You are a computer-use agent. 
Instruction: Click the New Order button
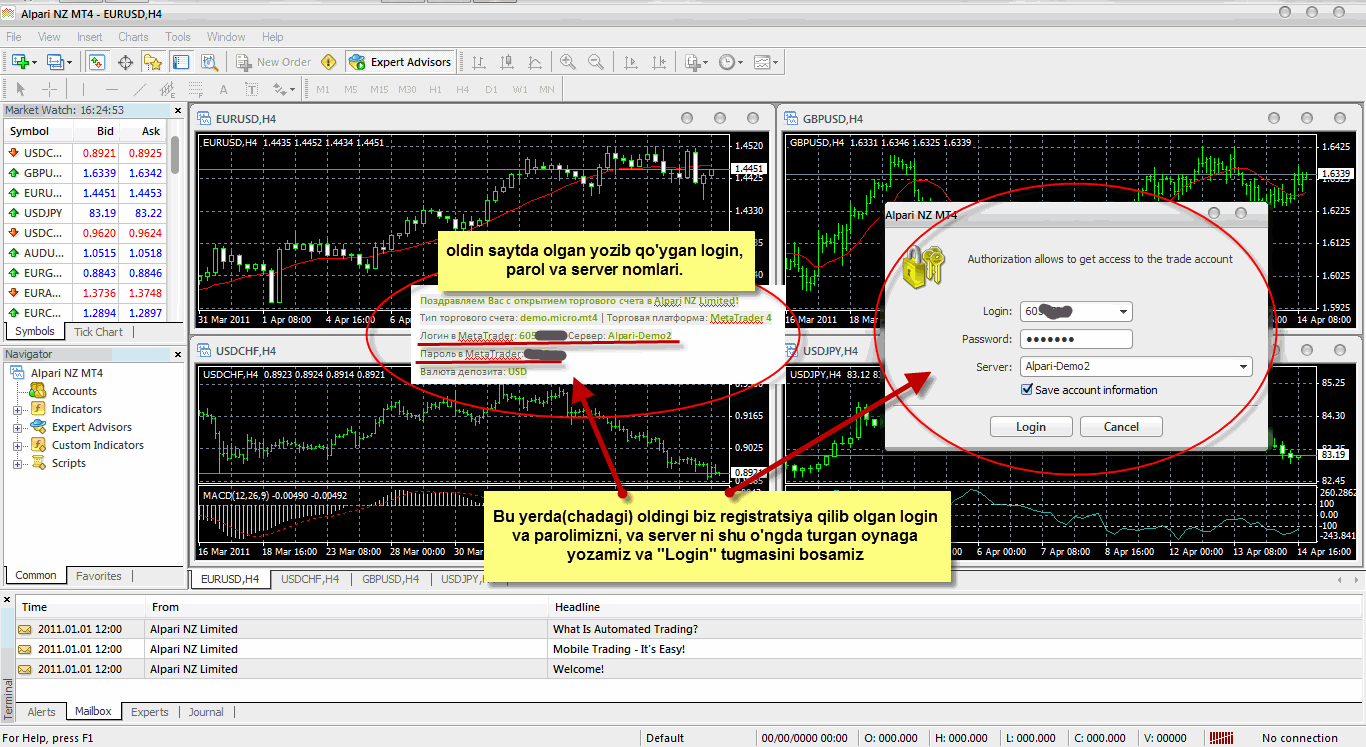tap(274, 62)
